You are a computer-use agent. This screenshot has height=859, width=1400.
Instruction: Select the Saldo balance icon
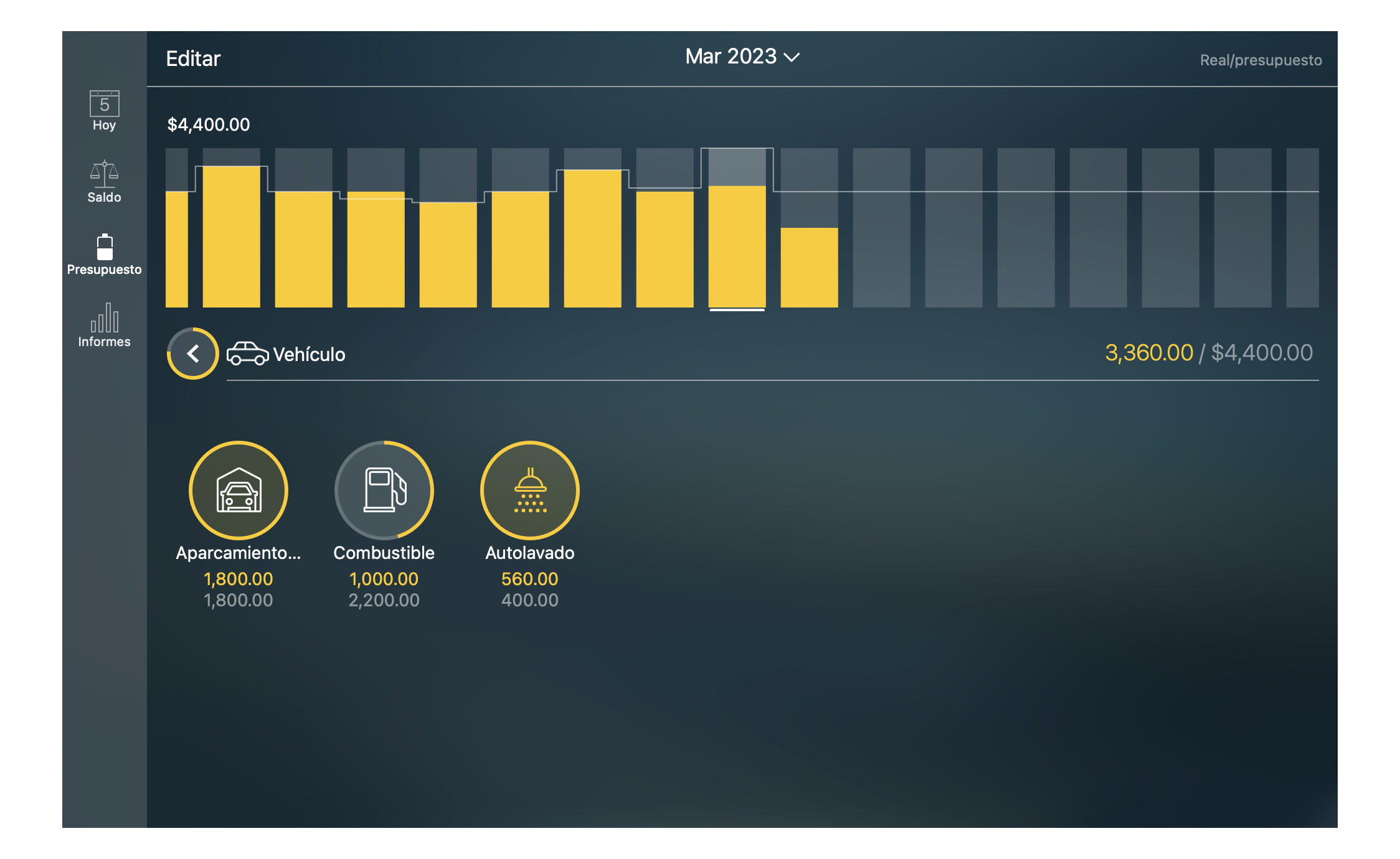[x=104, y=181]
